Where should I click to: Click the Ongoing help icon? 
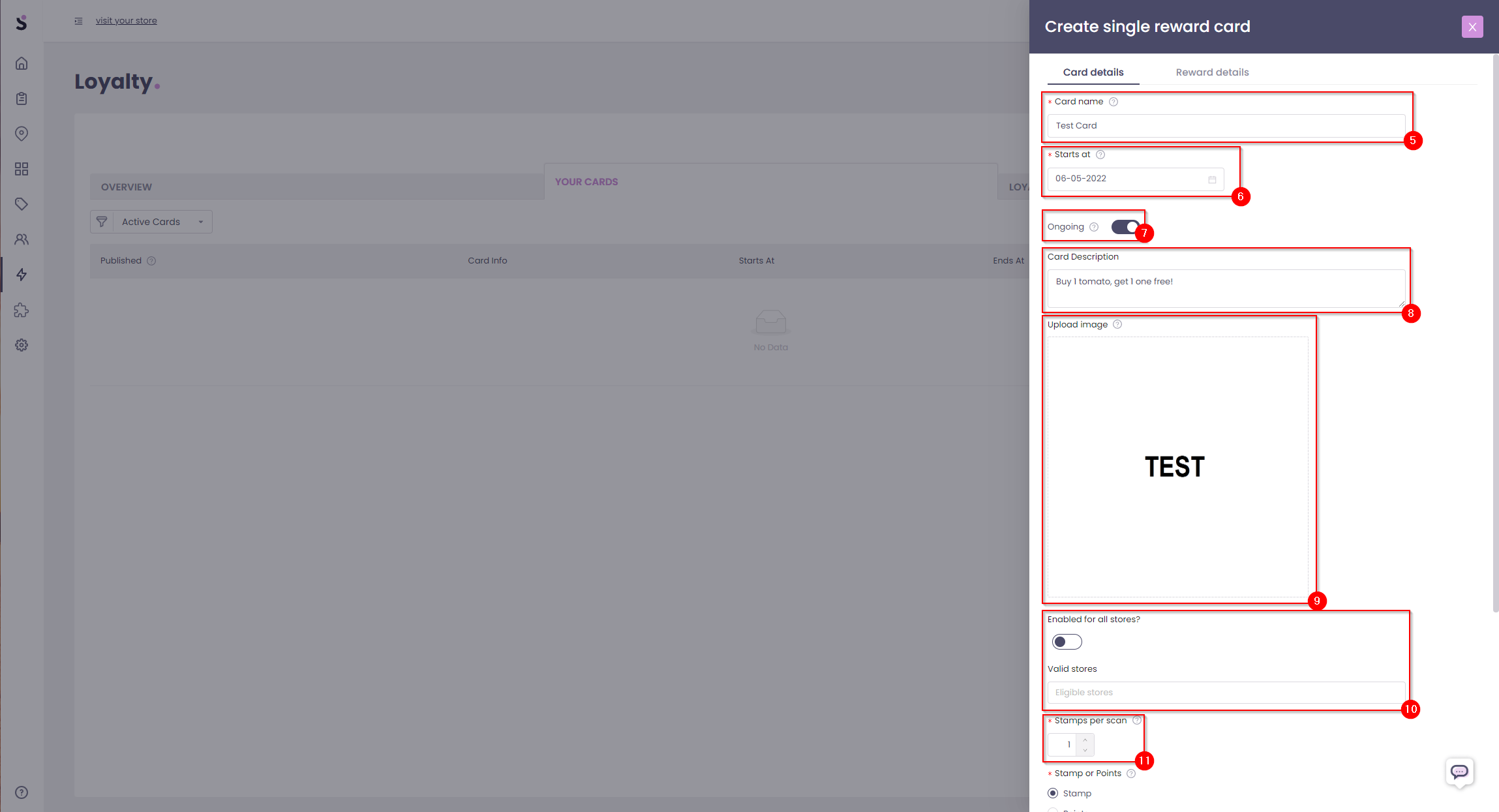tap(1094, 227)
